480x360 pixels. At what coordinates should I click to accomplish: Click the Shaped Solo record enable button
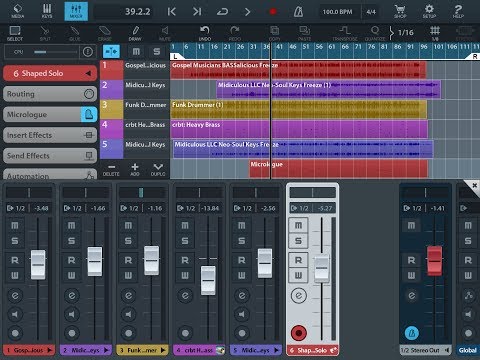pyautogui.click(x=299, y=333)
